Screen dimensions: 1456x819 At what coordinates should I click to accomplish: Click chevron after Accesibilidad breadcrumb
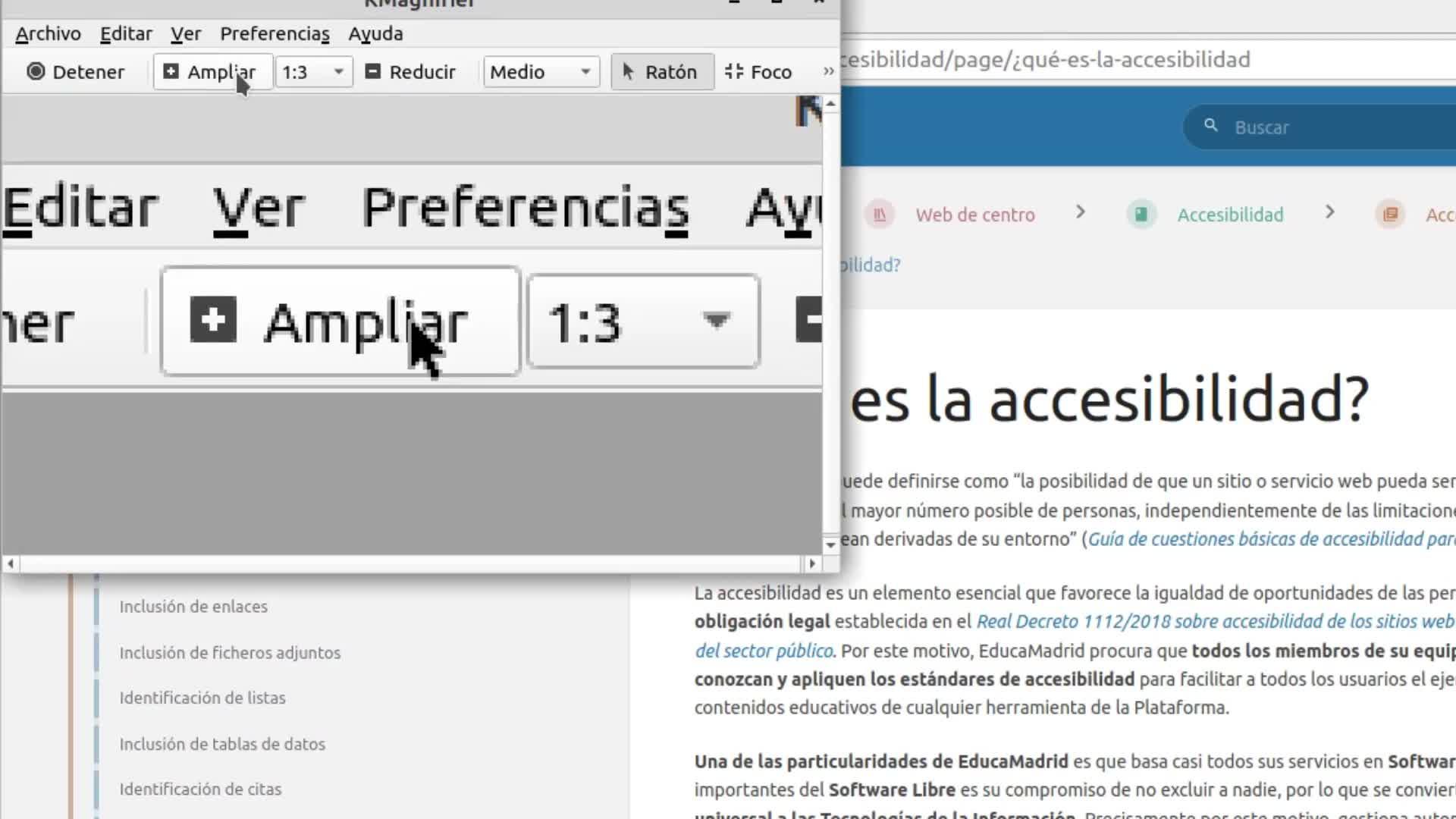1329,212
